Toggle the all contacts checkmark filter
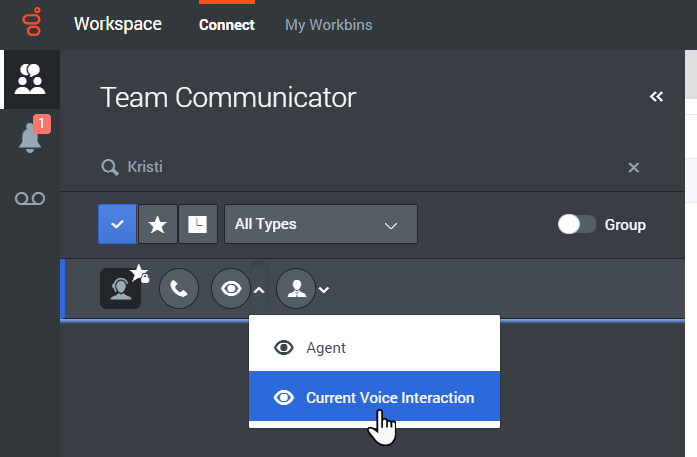Viewport: 697px width, 457px height. coord(117,224)
